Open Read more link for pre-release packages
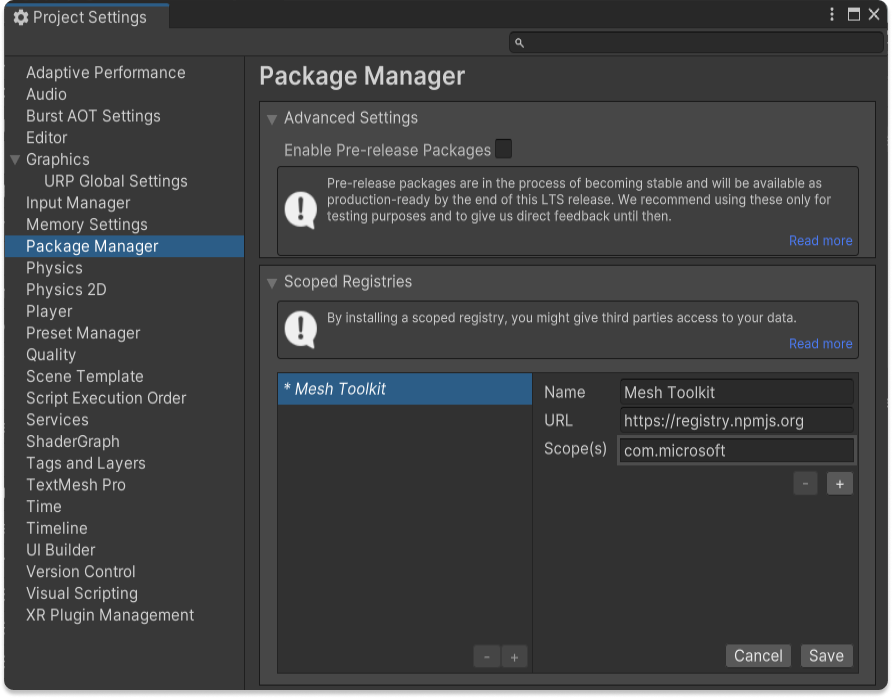The image size is (892, 698). click(820, 241)
